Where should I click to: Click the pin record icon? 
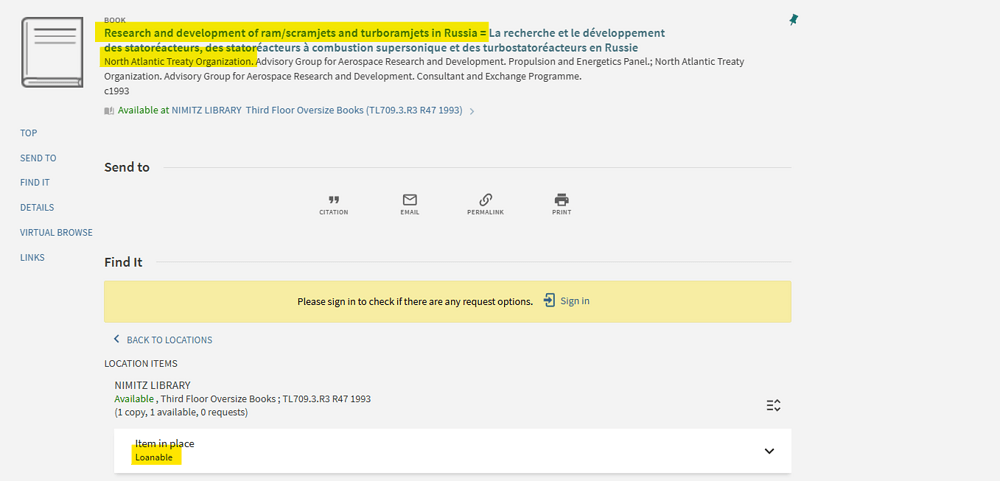click(x=794, y=19)
